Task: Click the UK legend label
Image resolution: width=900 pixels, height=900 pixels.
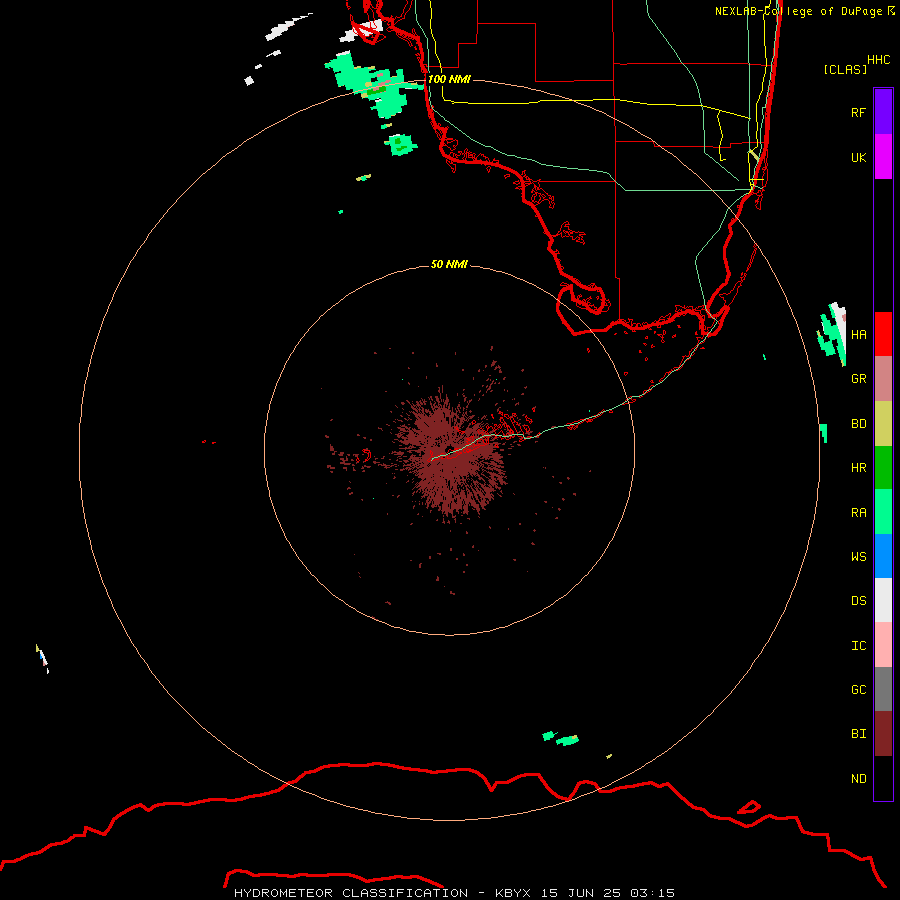Action: coord(858,157)
